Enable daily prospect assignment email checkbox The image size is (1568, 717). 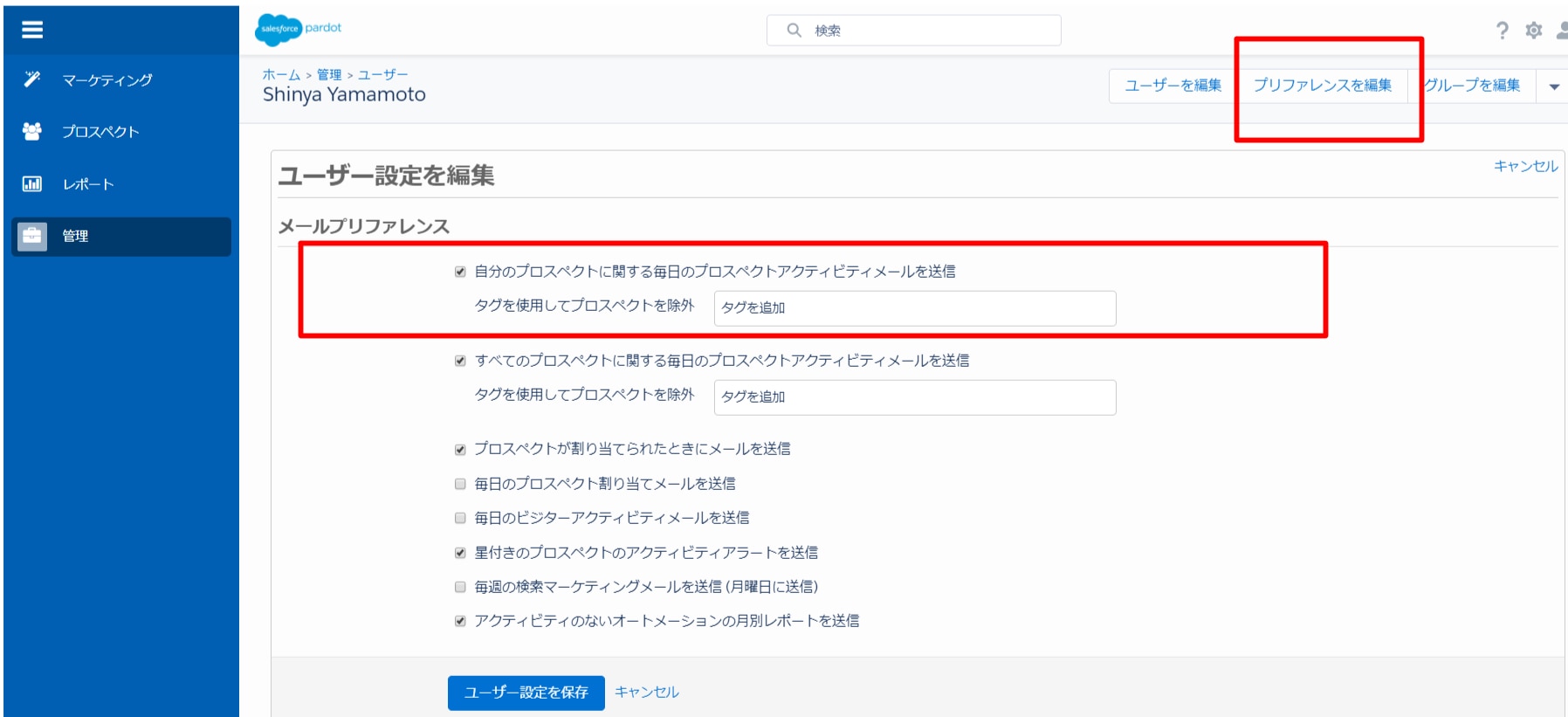coord(460,484)
